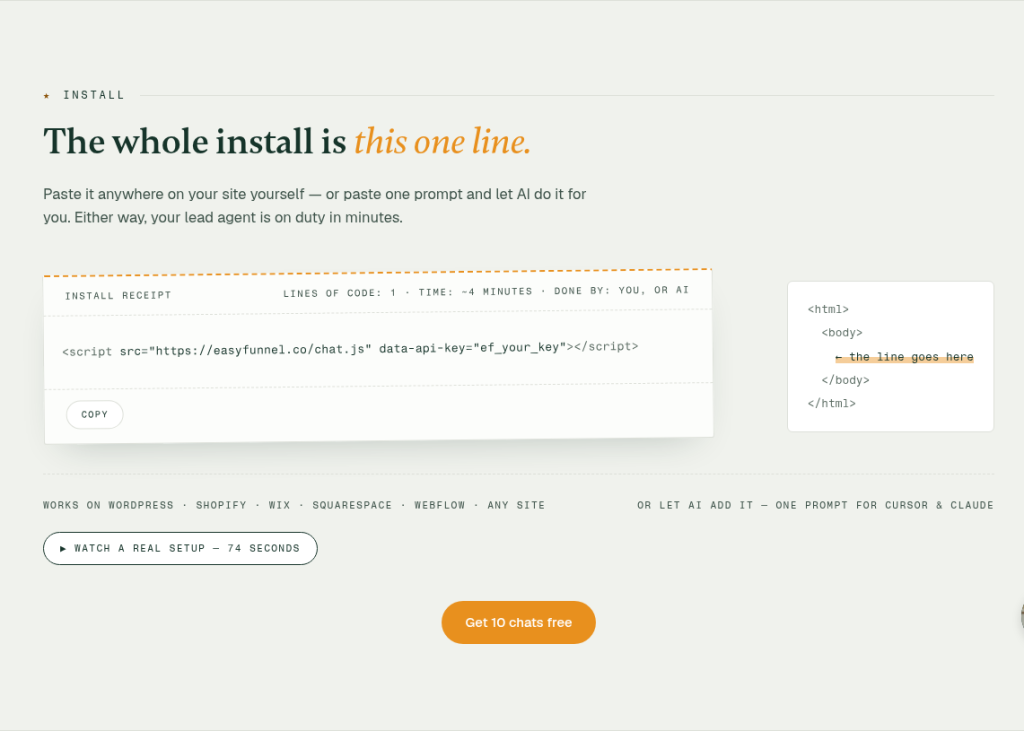Click 'TIME: ~4 MINUTES' text
The height and width of the screenshot is (731, 1024).
[475, 291]
